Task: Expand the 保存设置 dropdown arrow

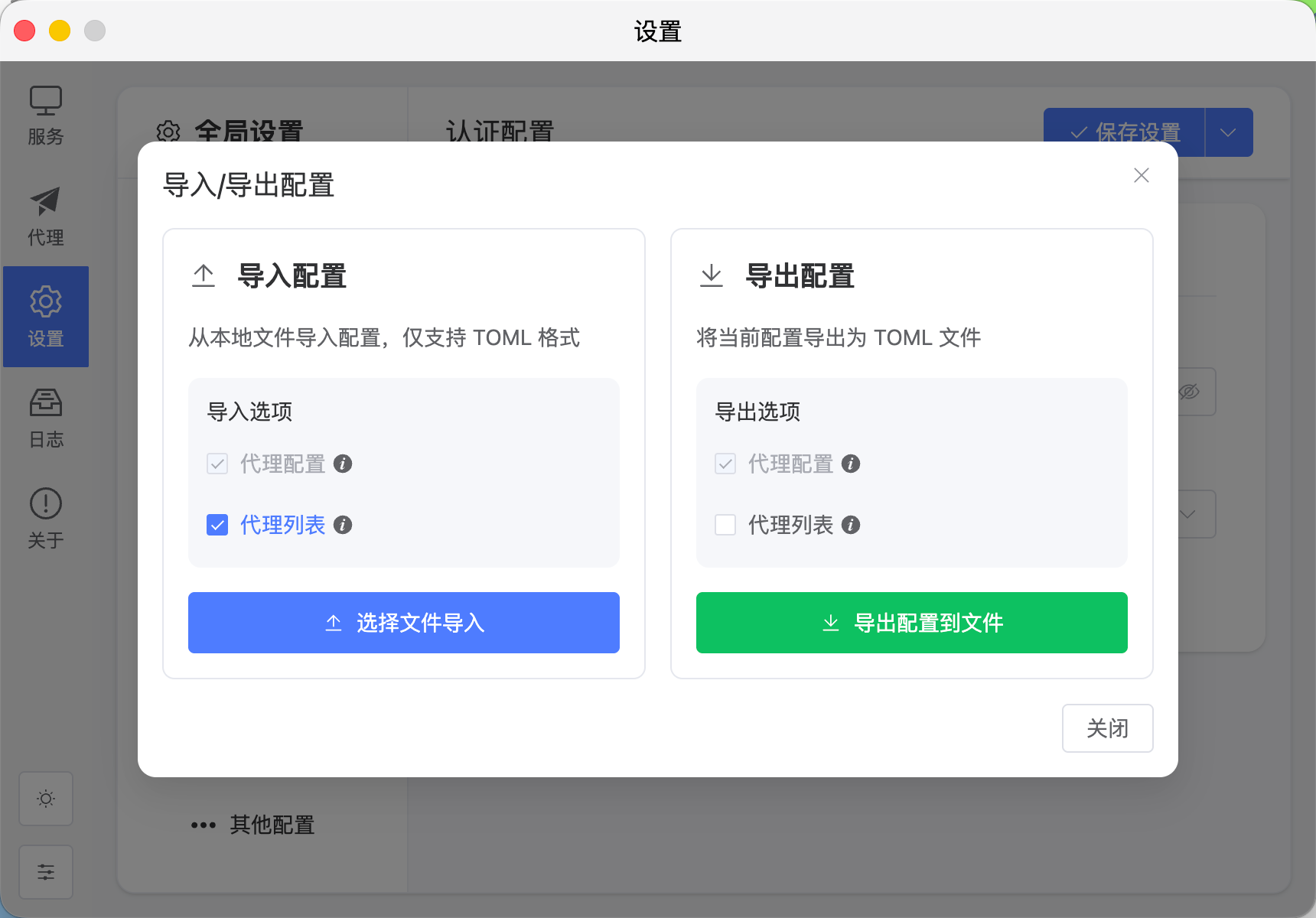Action: 1228,132
